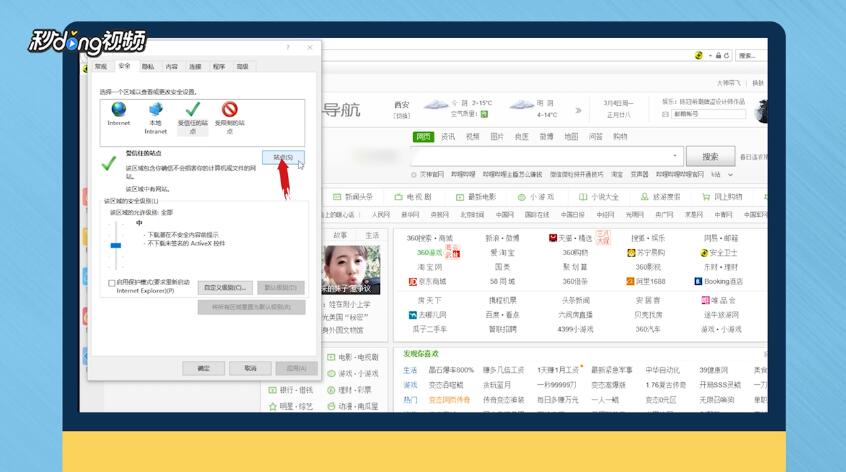Select the 问答 search tab
Image resolution: width=846 pixels, height=472 pixels.
[596, 136]
